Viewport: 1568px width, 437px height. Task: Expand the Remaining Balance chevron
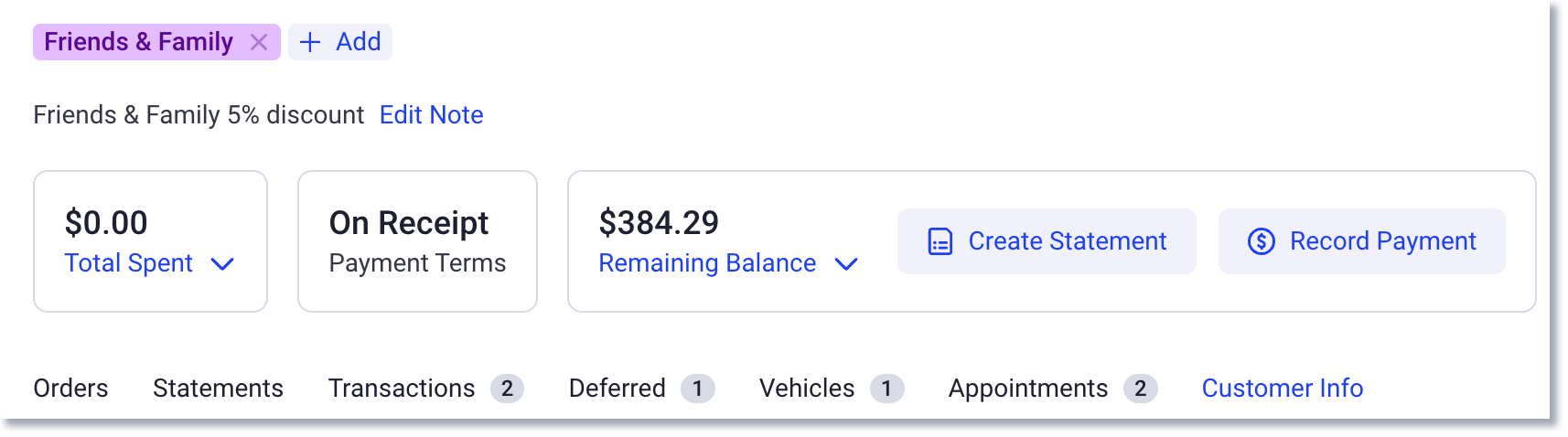[x=846, y=264]
